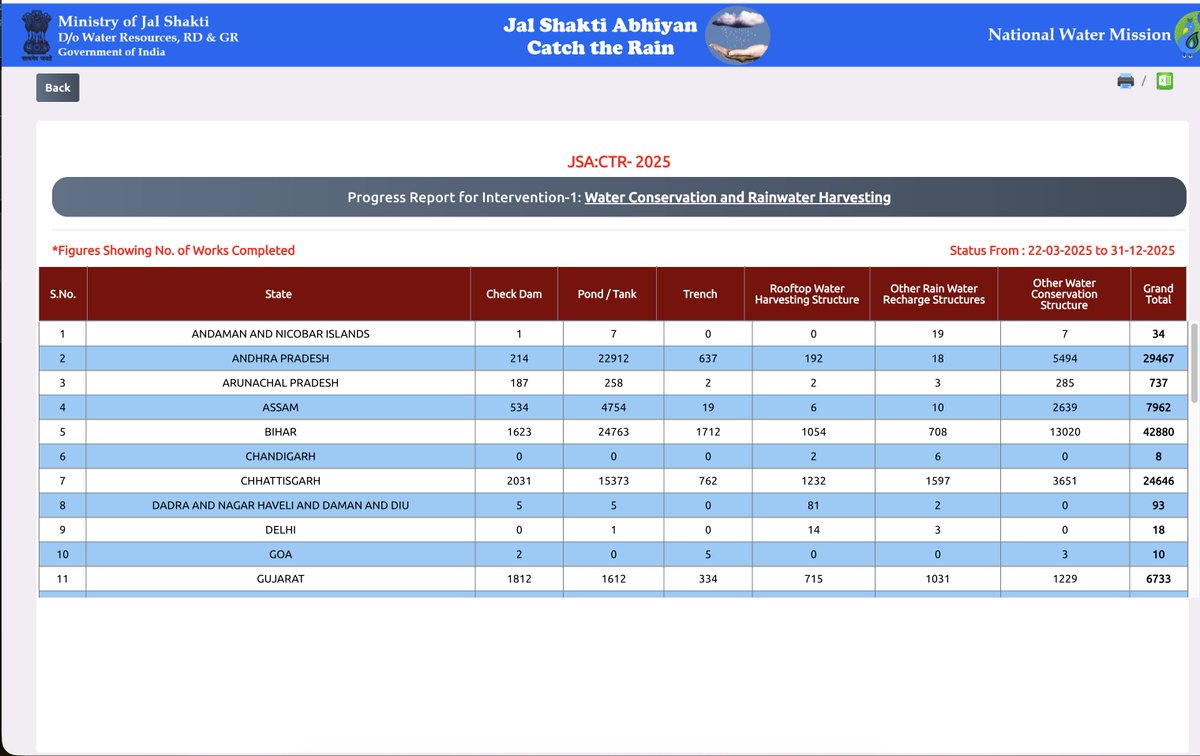Click Gujarat recharge value 1031
The height and width of the screenshot is (756, 1200).
(938, 579)
